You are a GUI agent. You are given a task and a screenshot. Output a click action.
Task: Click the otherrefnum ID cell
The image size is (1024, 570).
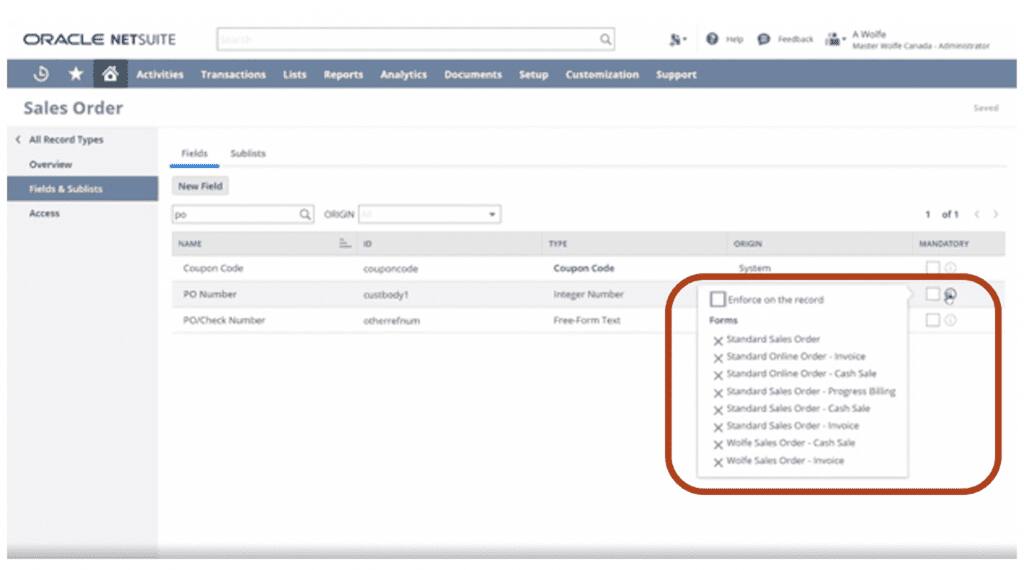pos(391,321)
